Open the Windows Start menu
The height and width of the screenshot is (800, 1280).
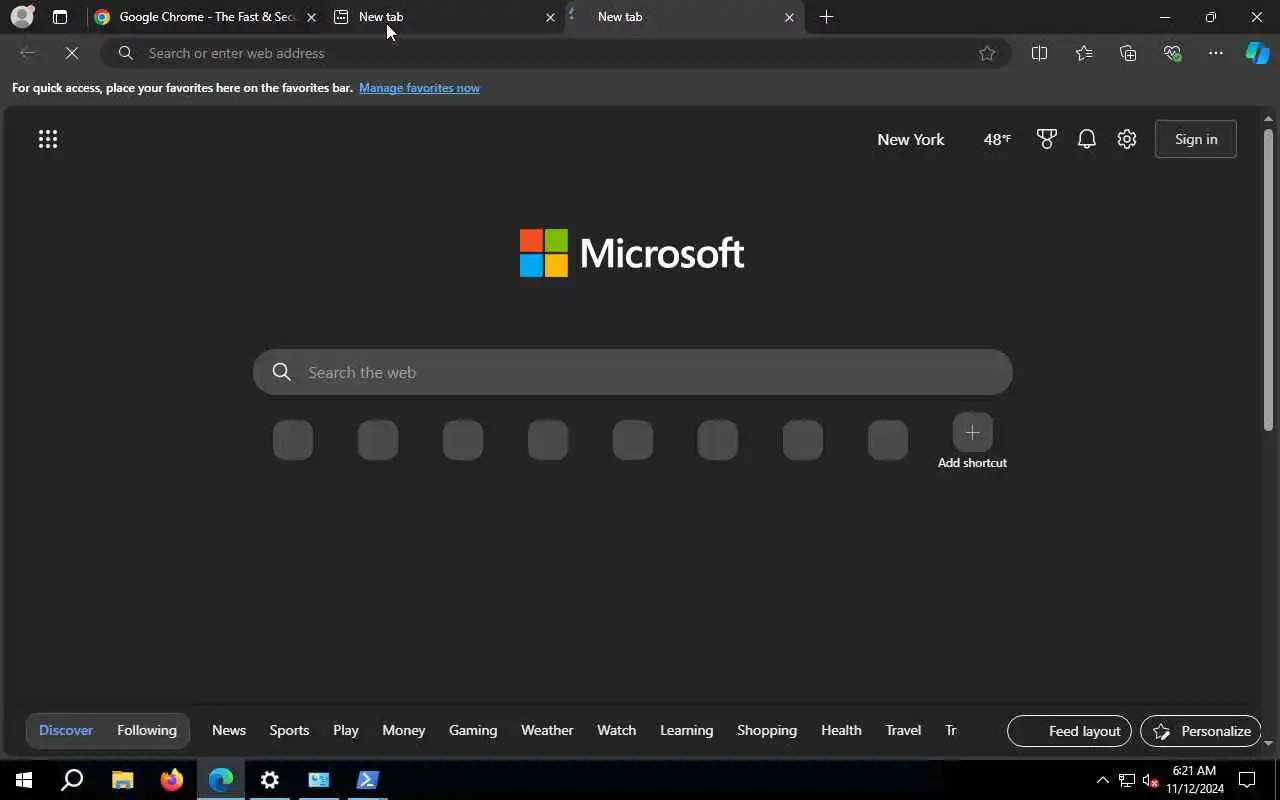click(x=24, y=780)
